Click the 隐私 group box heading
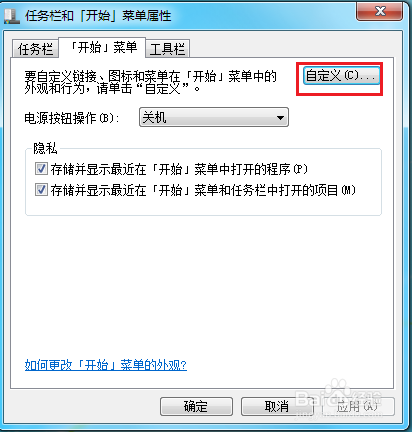The height and width of the screenshot is (432, 412). [x=45, y=148]
